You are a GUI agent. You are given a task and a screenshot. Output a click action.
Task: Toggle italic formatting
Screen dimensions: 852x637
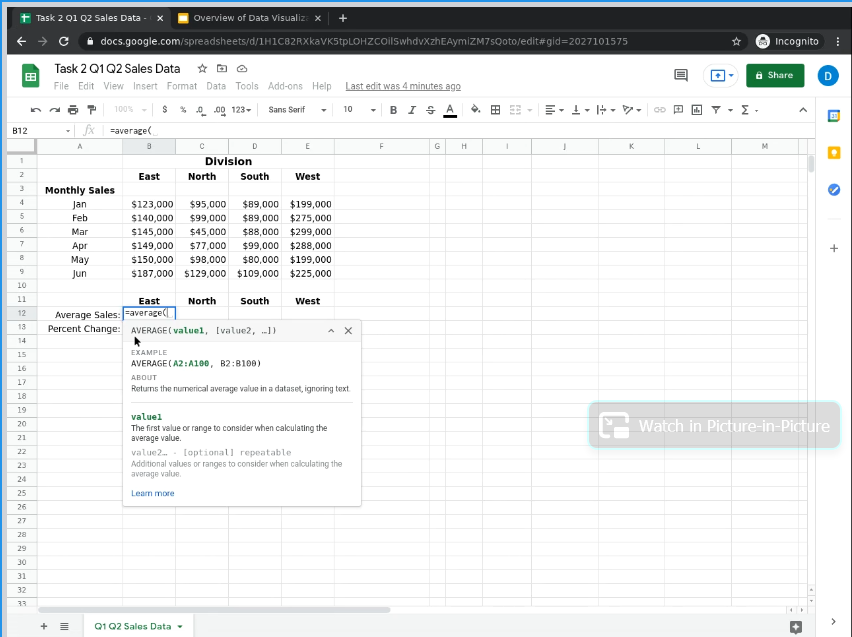[x=412, y=110]
